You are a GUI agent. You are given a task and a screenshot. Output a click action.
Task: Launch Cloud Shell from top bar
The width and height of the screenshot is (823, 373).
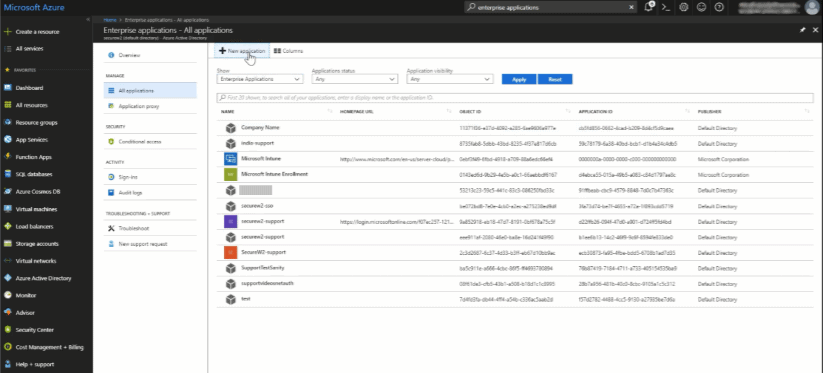pyautogui.click(x=666, y=7)
